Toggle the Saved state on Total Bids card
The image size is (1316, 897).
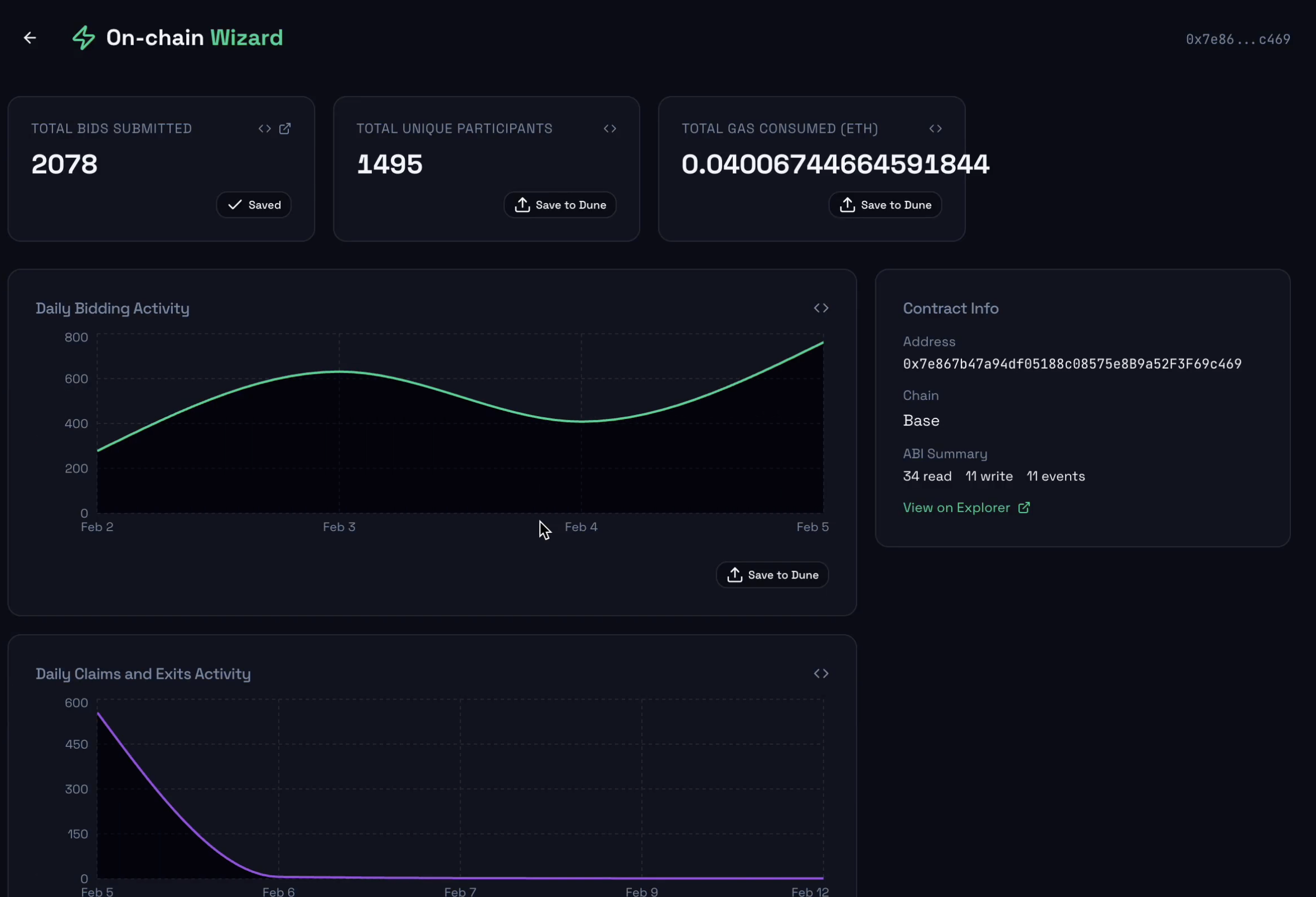click(253, 205)
